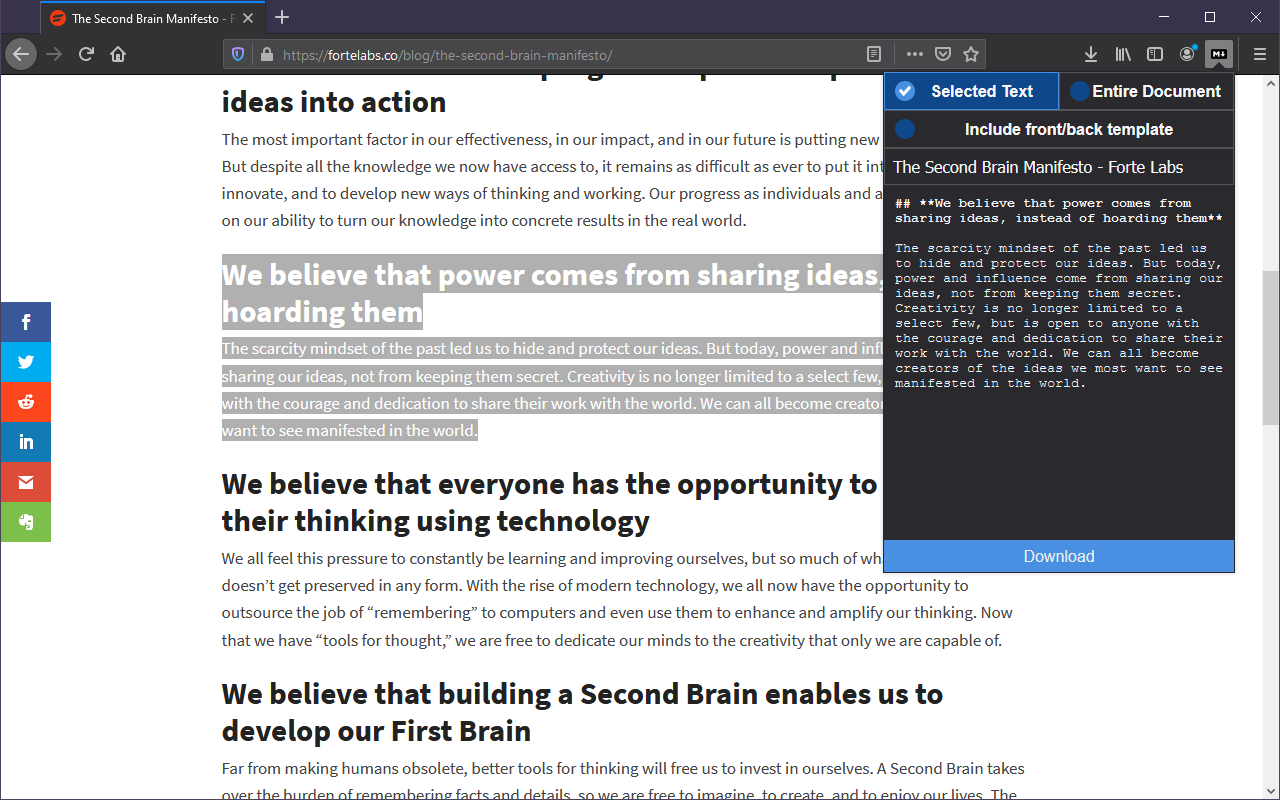
Task: Save page to Pocket
Action: click(x=942, y=54)
